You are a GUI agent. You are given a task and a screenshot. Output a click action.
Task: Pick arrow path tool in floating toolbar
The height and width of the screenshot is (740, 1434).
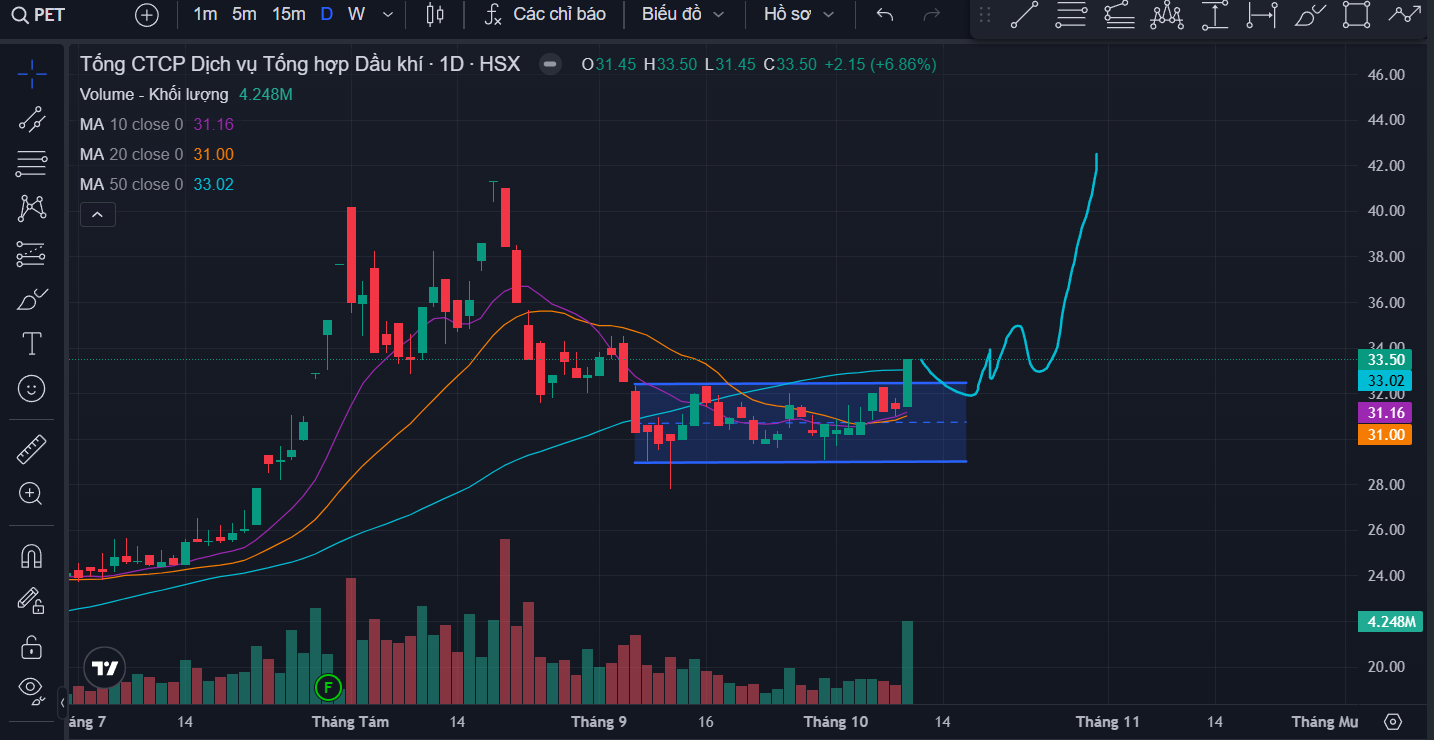click(1406, 15)
